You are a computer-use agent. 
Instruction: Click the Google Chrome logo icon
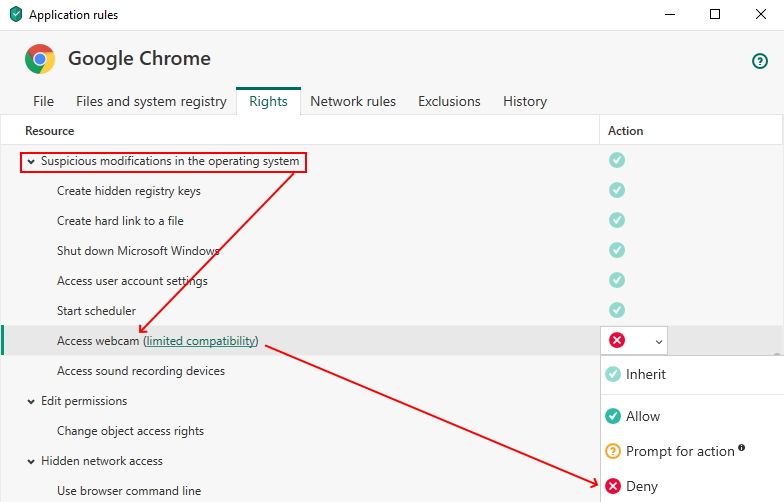pos(40,59)
